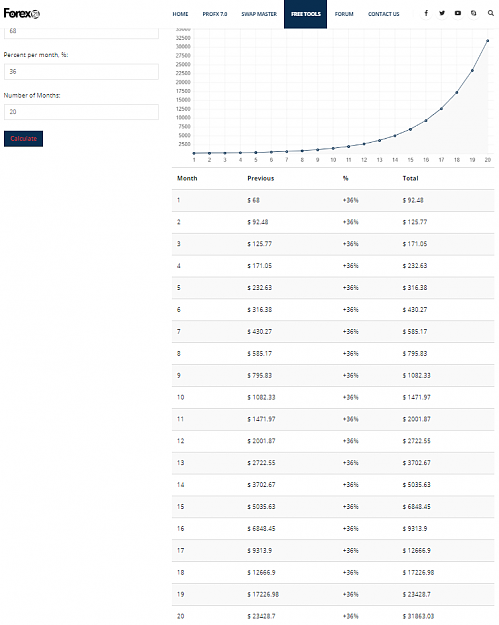
Task: Go to the HOME menu item
Action: pyautogui.click(x=180, y=14)
